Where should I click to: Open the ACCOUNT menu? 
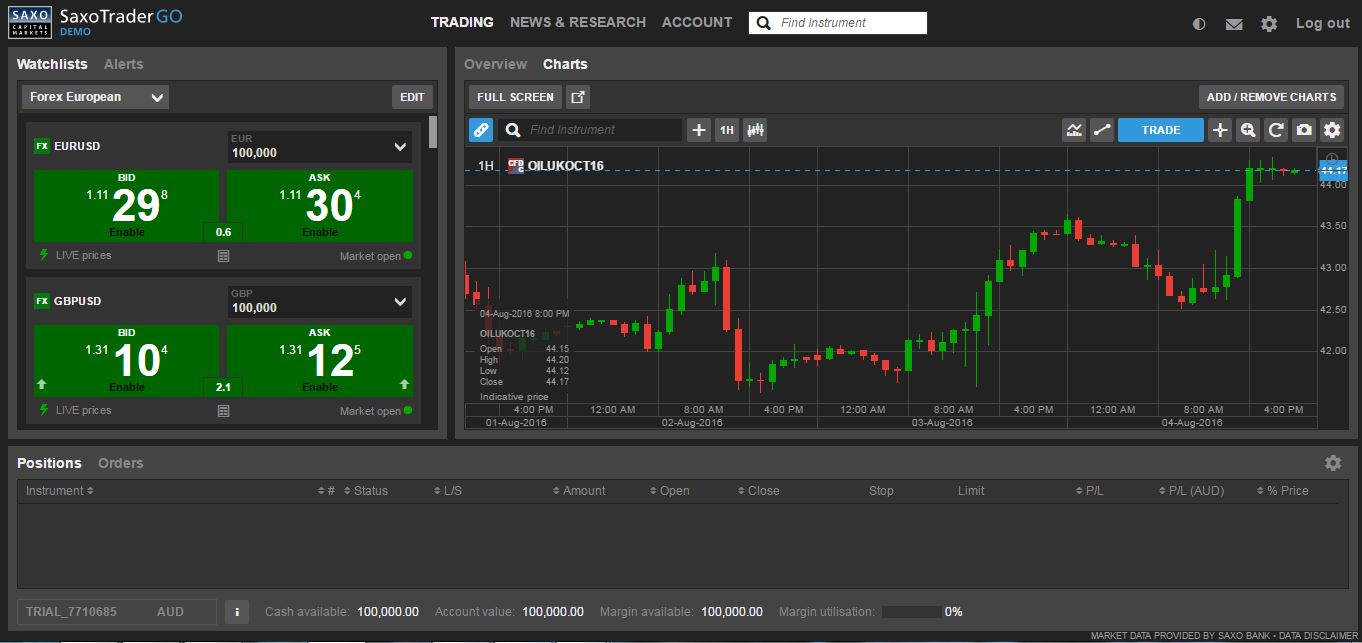click(x=697, y=22)
